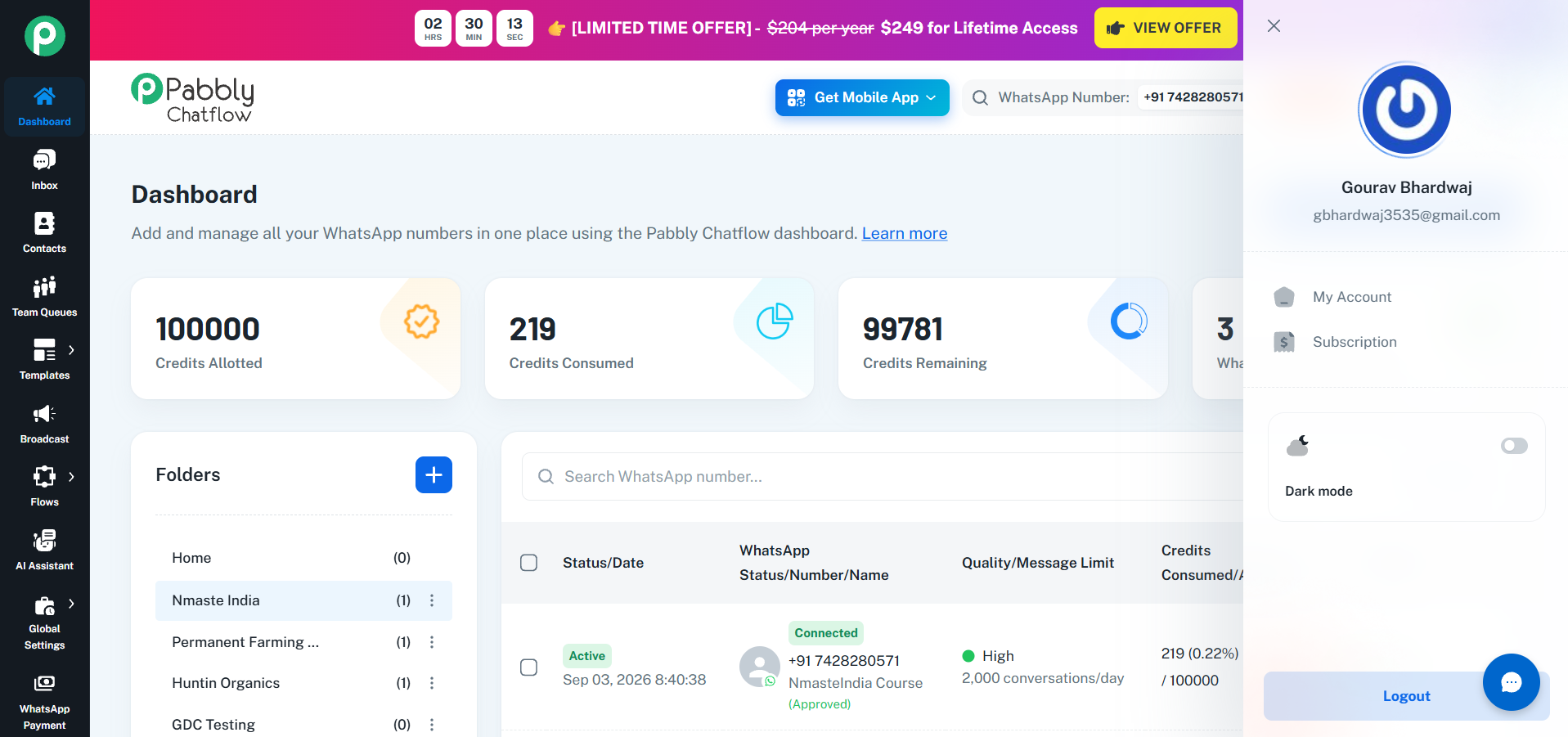
Task: Toggle the Dark mode switch
Action: tap(1514, 446)
